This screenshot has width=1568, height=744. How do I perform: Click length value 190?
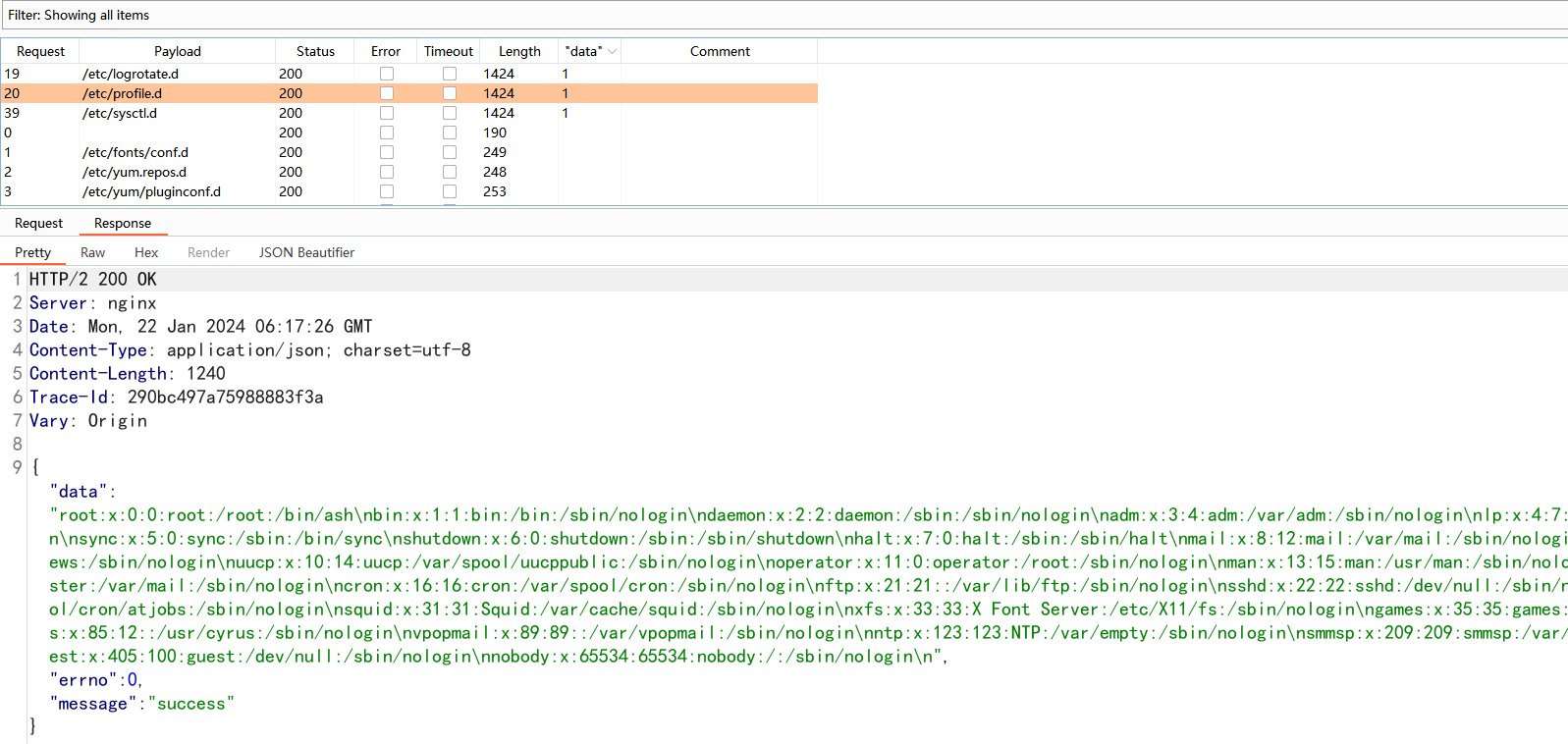[495, 133]
